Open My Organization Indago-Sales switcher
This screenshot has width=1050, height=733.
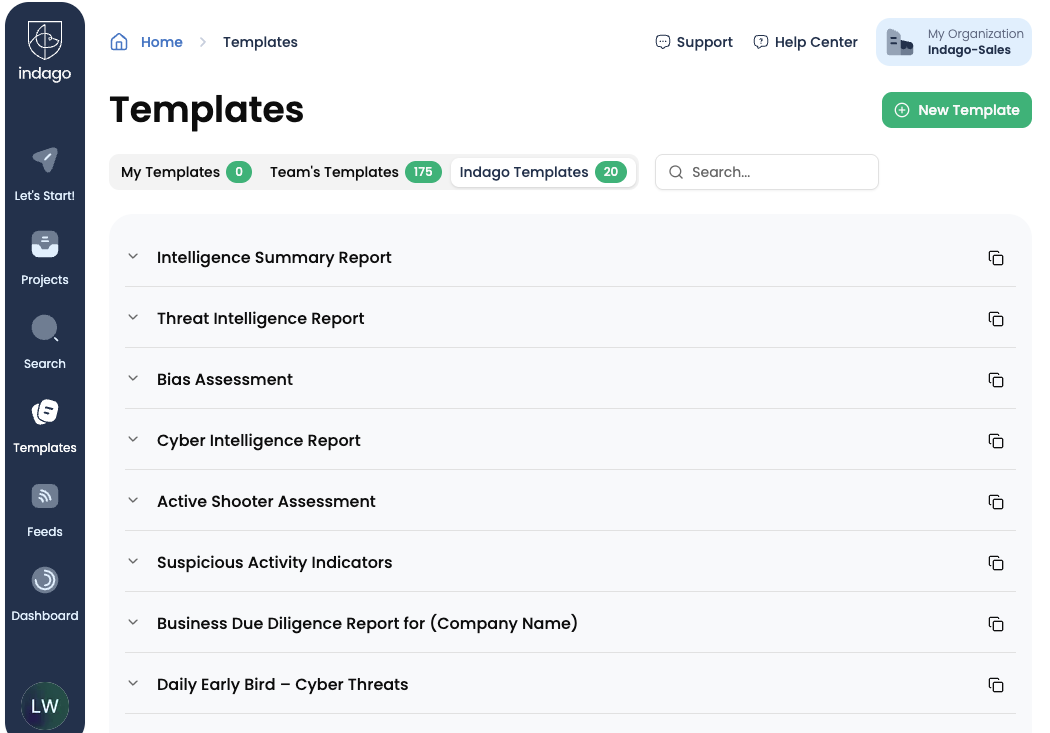click(954, 42)
